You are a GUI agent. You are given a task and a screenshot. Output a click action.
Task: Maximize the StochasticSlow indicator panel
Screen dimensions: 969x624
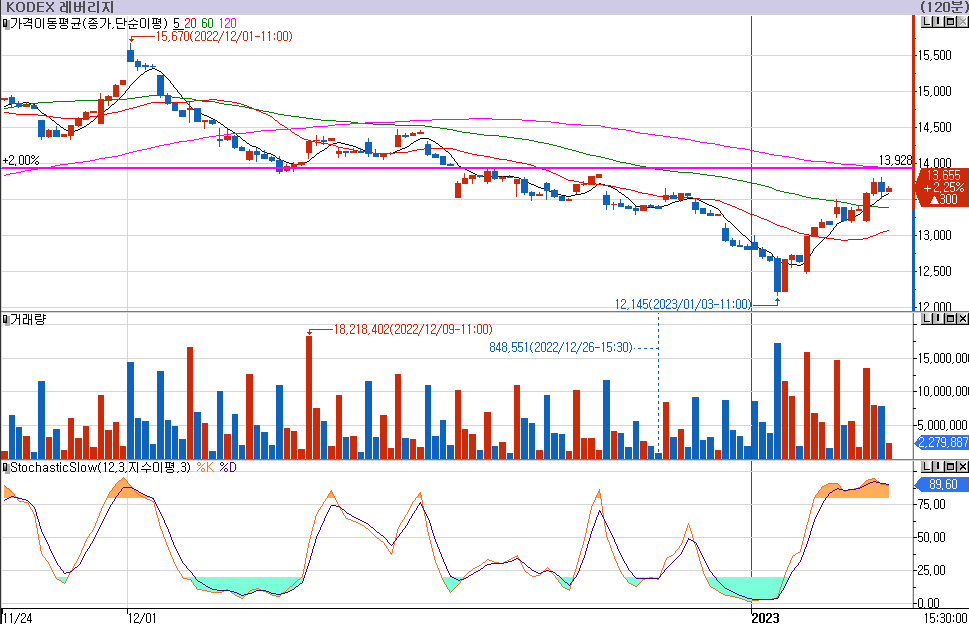(x=950, y=466)
